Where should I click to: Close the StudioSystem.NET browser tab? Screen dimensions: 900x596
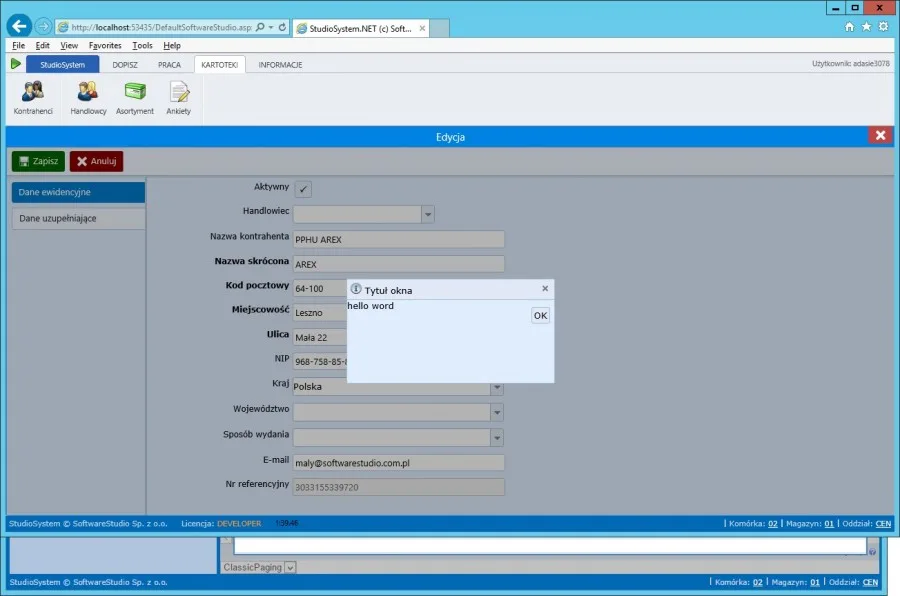coord(422,28)
